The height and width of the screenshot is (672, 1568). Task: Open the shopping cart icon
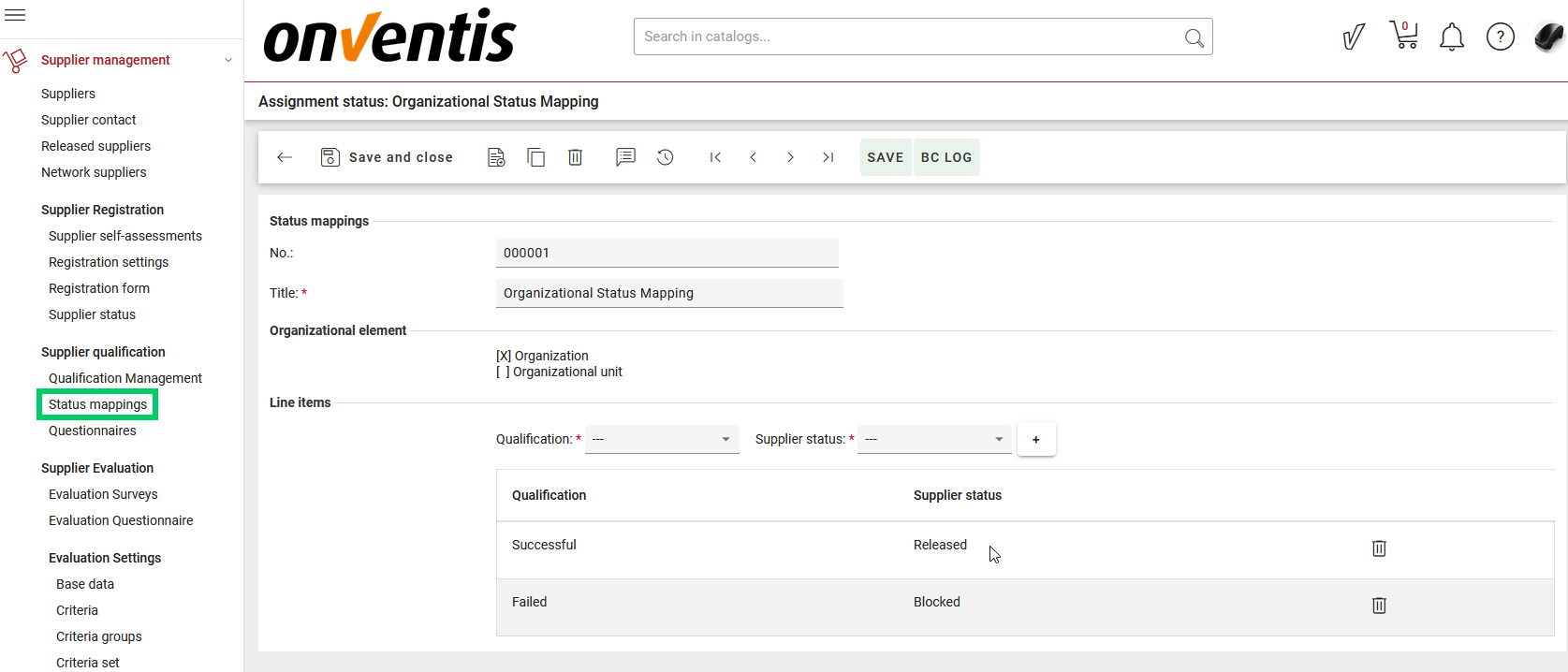pos(1403,37)
